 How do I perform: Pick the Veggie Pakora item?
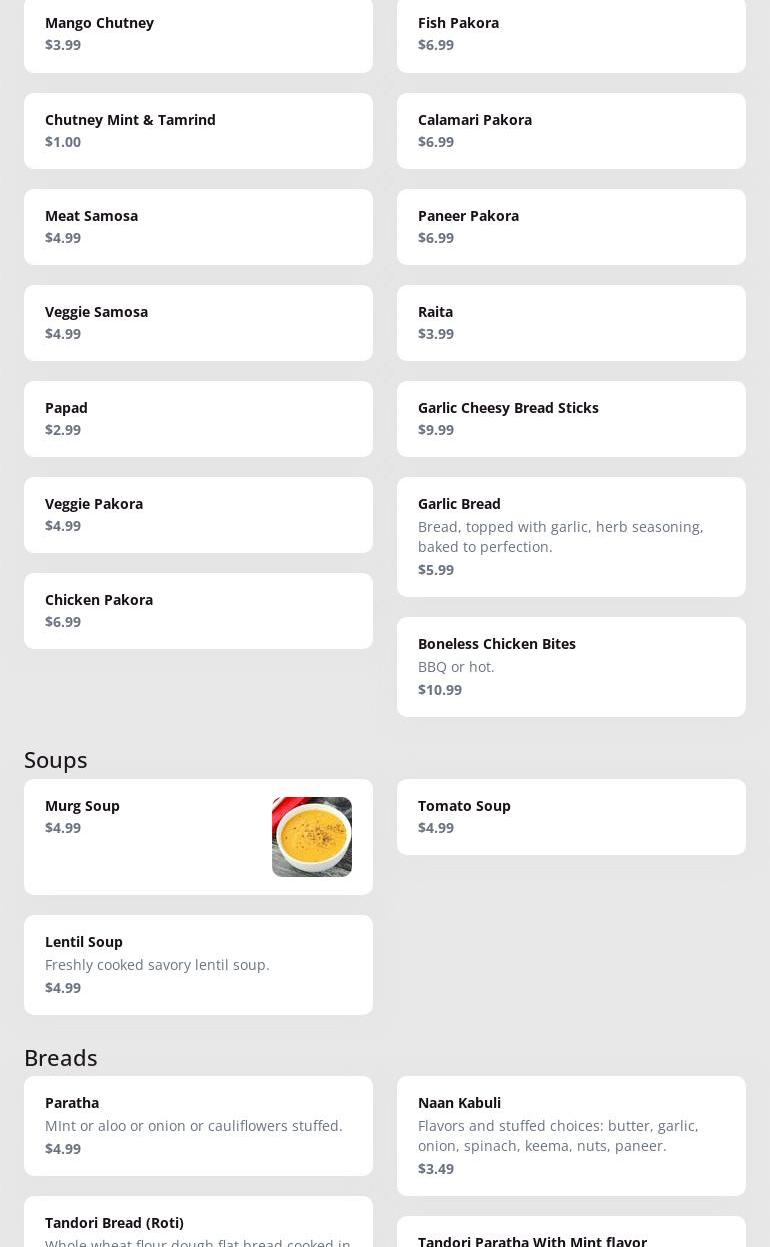pyautogui.click(x=198, y=515)
